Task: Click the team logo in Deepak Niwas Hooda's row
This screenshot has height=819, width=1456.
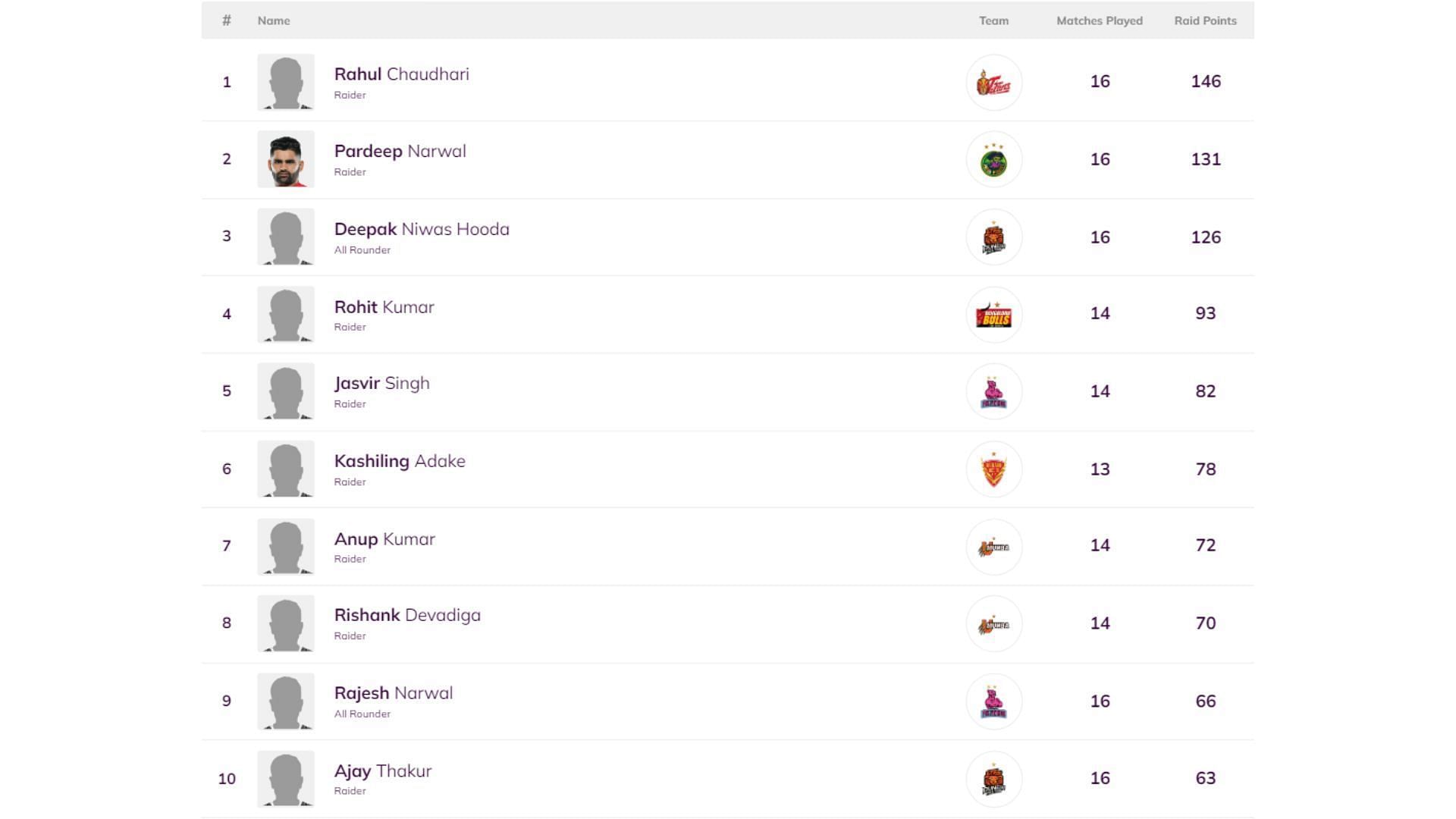Action: 993,237
